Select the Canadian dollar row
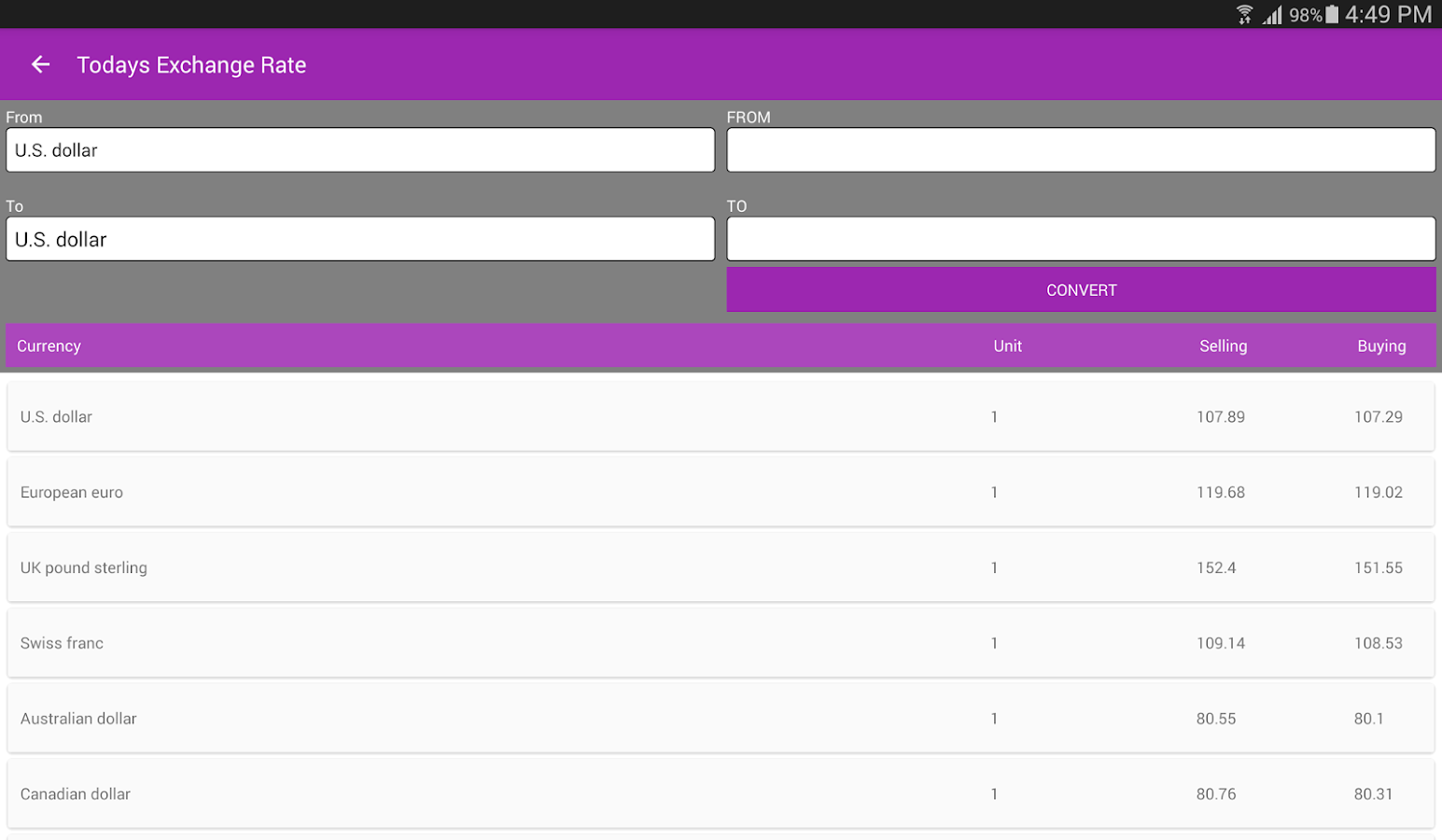Image resolution: width=1442 pixels, height=840 pixels. tap(721, 794)
